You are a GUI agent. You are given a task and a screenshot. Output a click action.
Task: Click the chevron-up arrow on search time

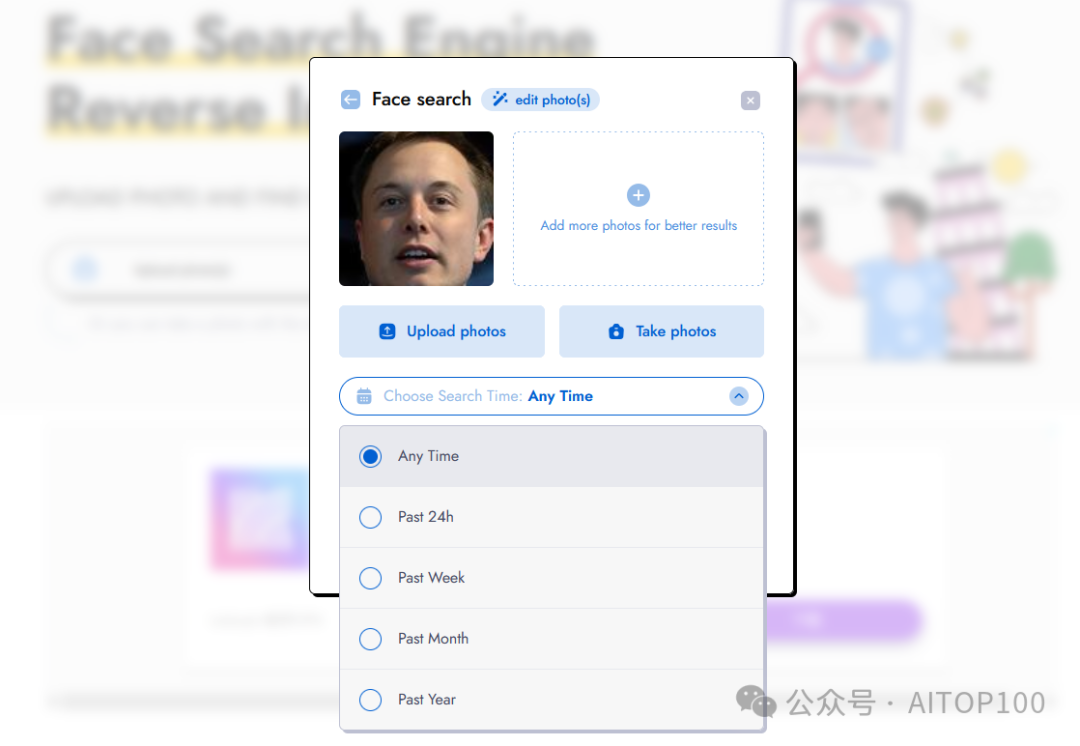click(x=738, y=396)
